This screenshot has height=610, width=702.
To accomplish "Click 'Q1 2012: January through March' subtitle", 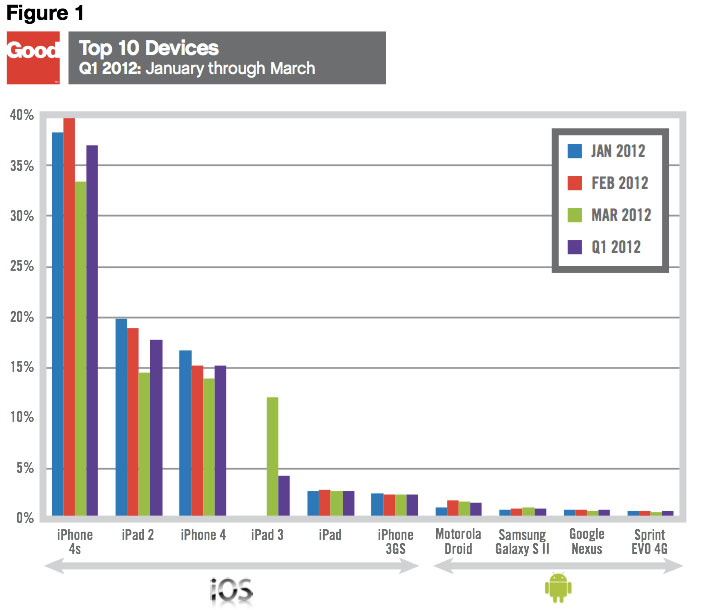I will [x=197, y=68].
